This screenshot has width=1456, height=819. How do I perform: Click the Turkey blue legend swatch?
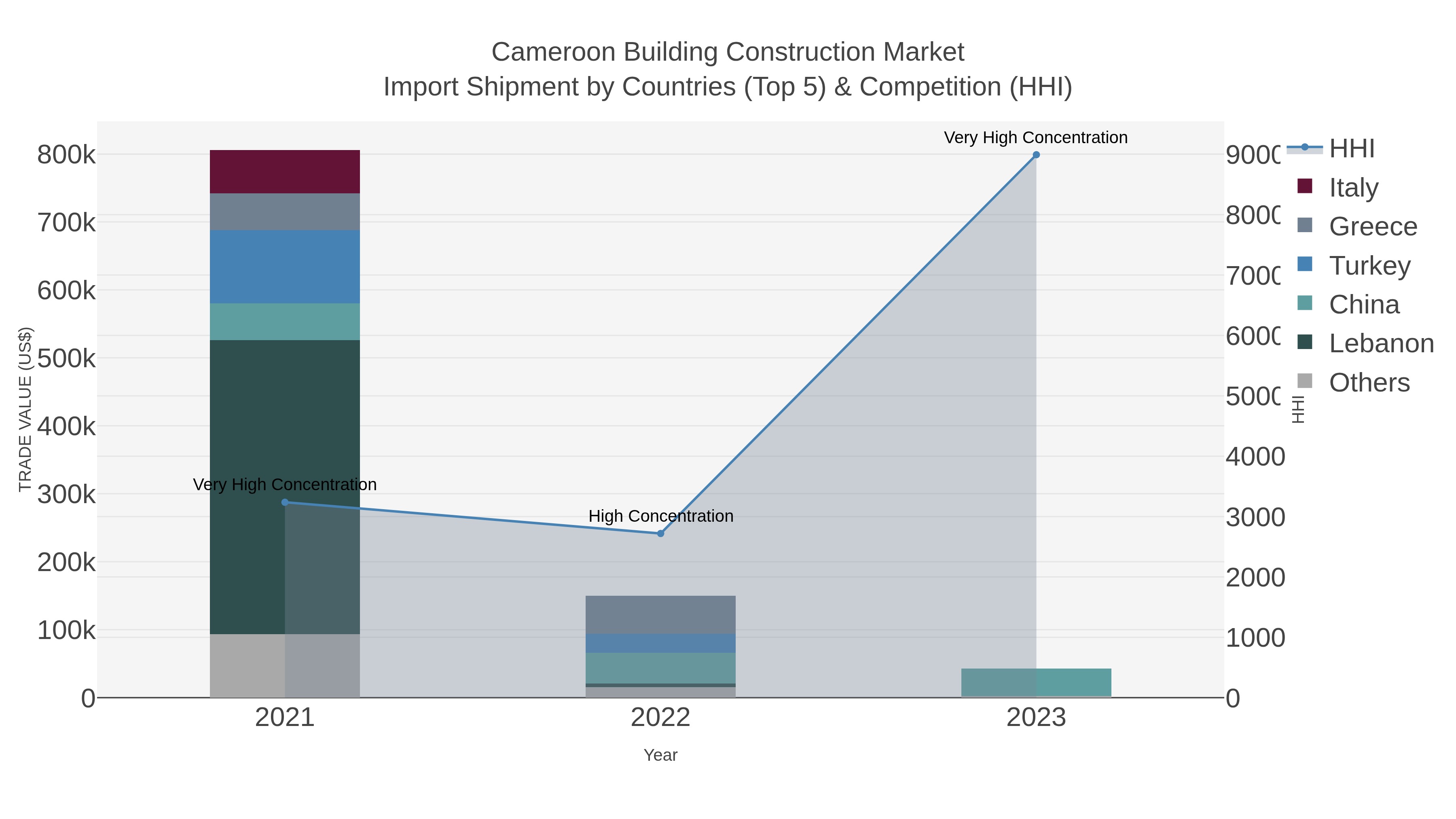pos(1305,264)
